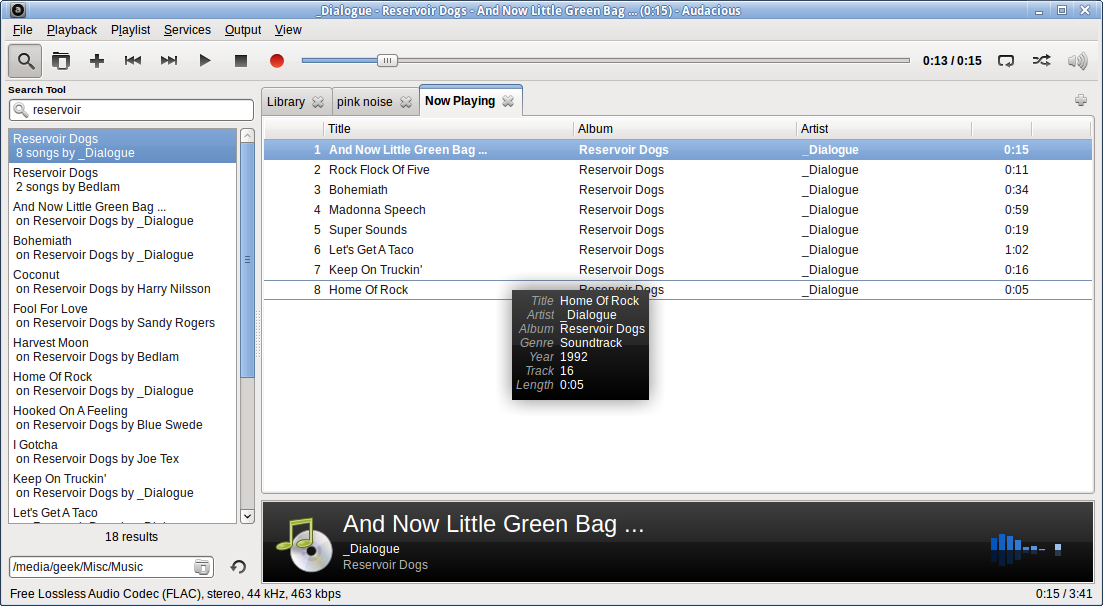Select Reservoir Dogs 2 songs by Bedlam

point(123,180)
